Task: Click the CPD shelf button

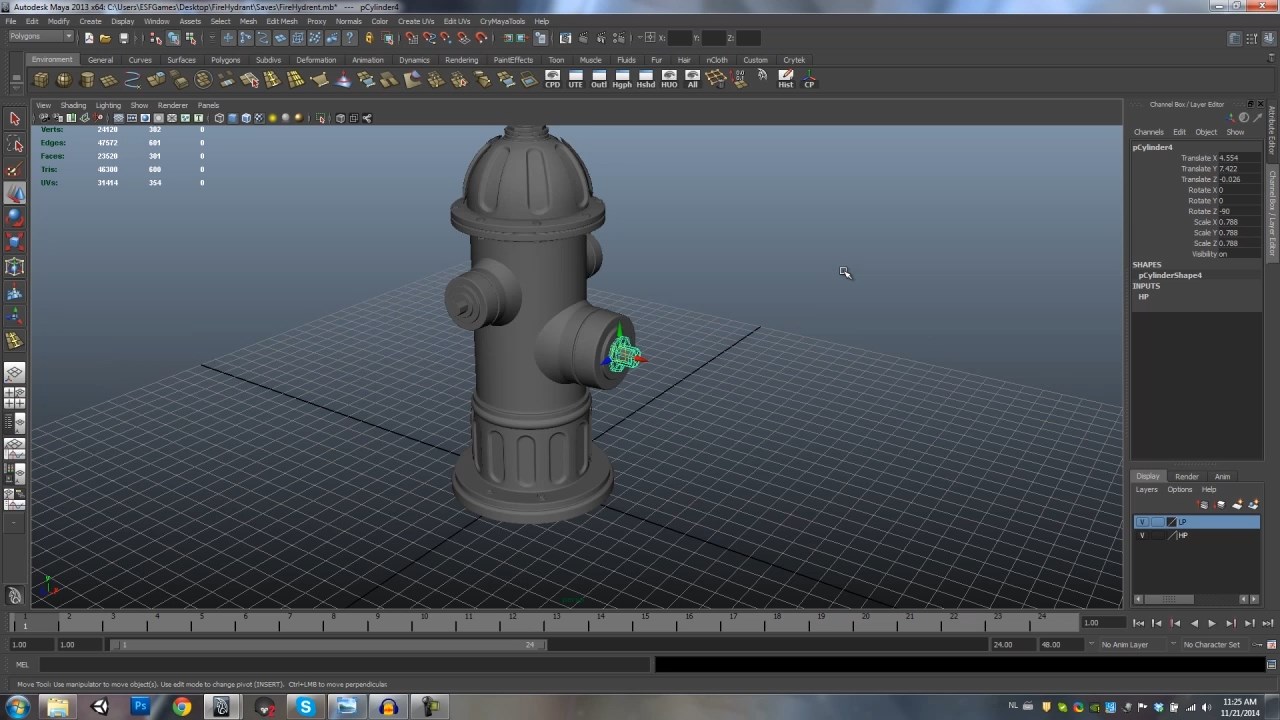Action: pos(552,80)
